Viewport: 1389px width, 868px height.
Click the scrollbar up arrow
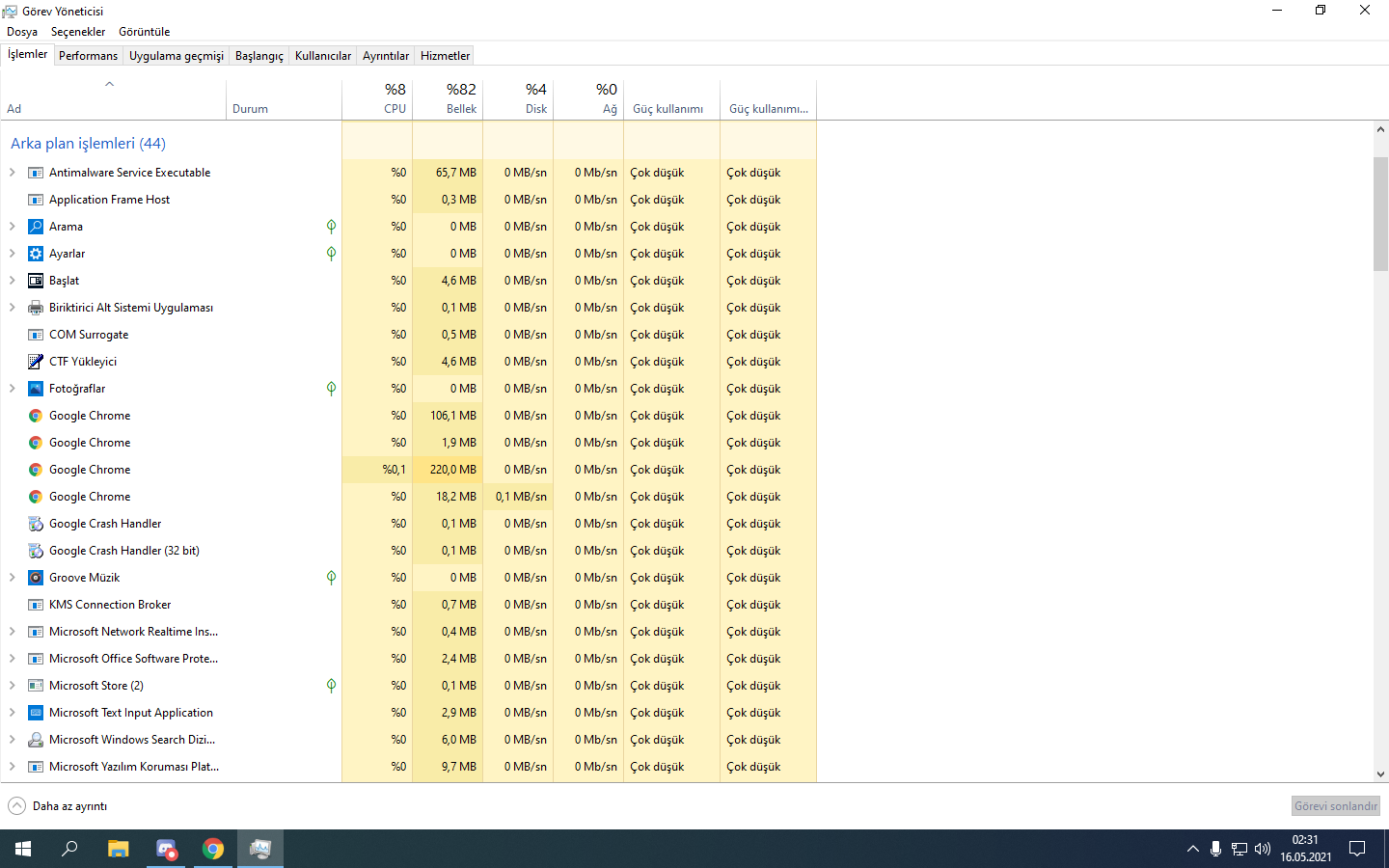pyautogui.click(x=1380, y=129)
